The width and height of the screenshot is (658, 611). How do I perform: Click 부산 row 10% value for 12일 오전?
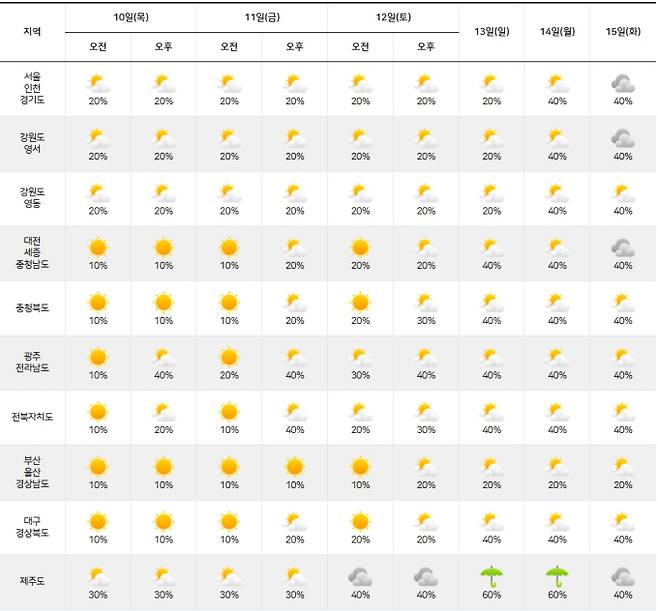360,485
